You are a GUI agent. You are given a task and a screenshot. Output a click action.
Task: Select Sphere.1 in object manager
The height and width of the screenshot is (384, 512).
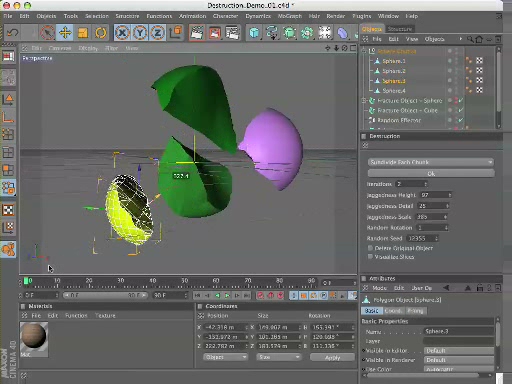(394, 61)
